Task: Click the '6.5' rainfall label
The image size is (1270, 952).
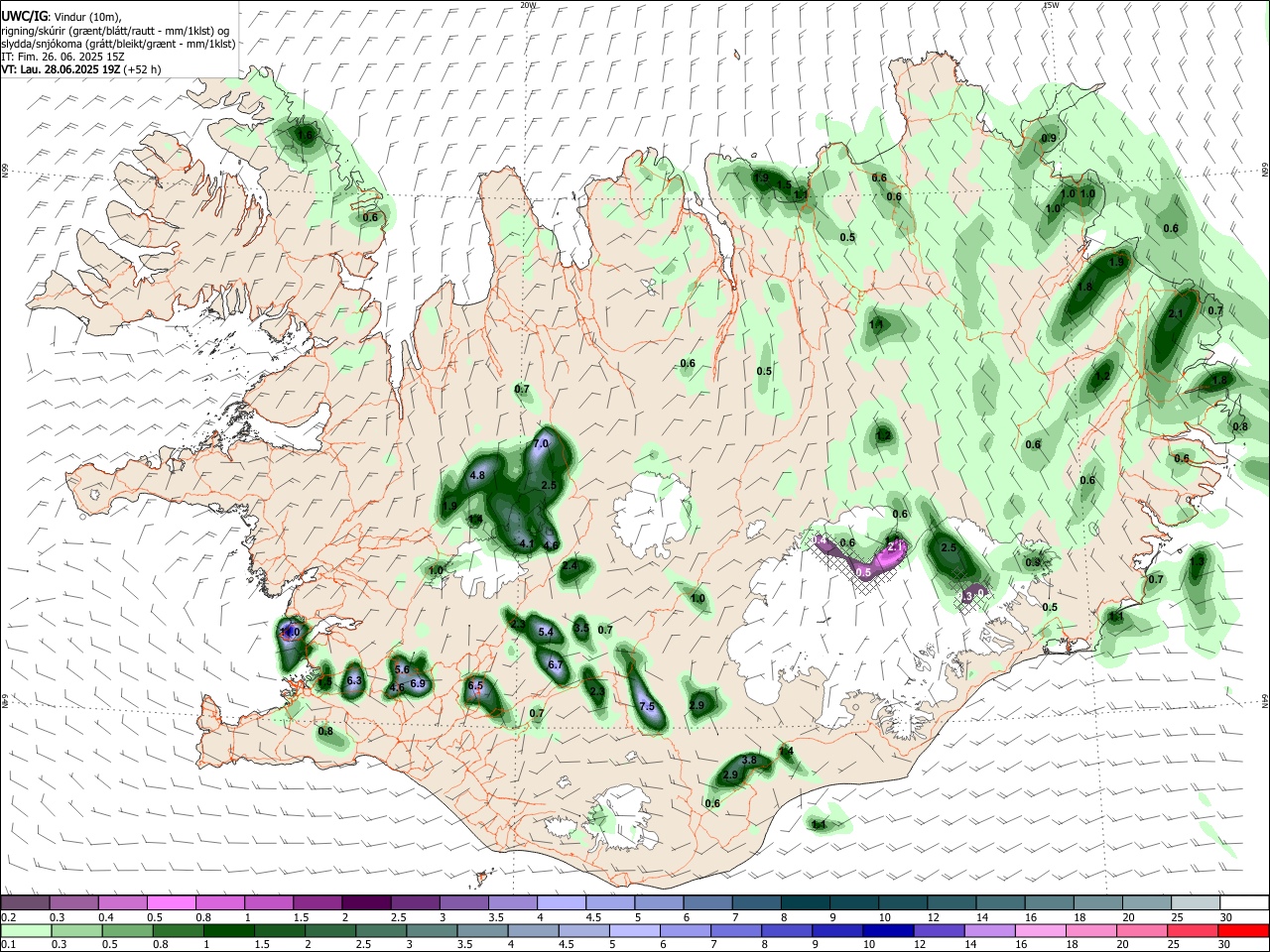Action: [474, 686]
